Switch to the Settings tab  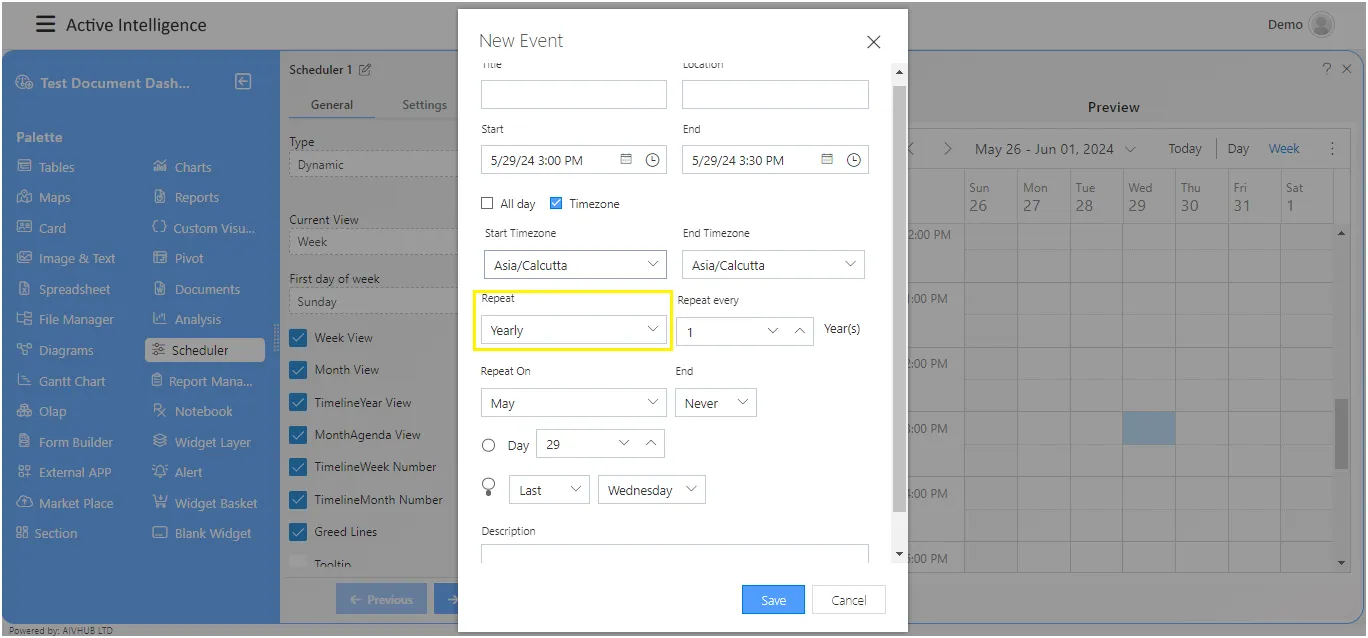point(424,104)
